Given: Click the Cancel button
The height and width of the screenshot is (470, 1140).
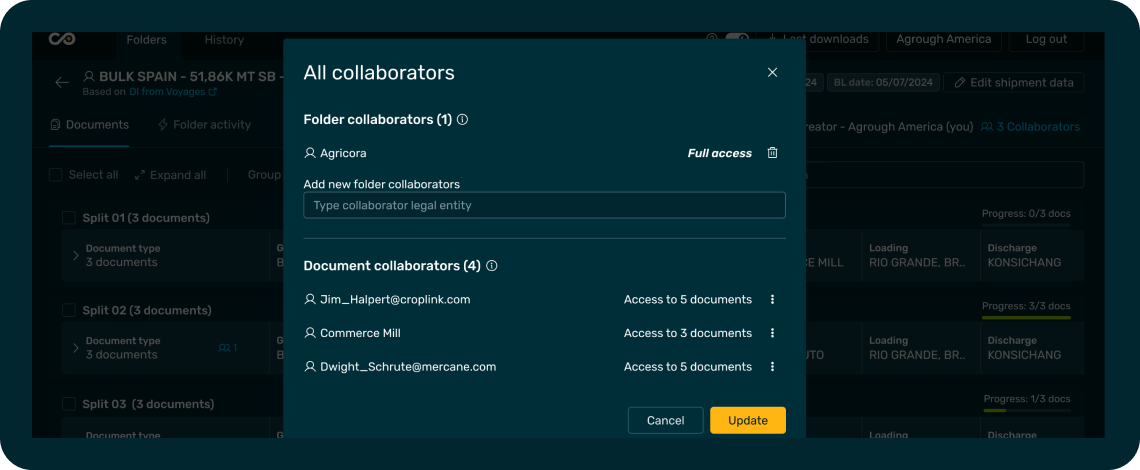Looking at the screenshot, I should click(x=665, y=421).
